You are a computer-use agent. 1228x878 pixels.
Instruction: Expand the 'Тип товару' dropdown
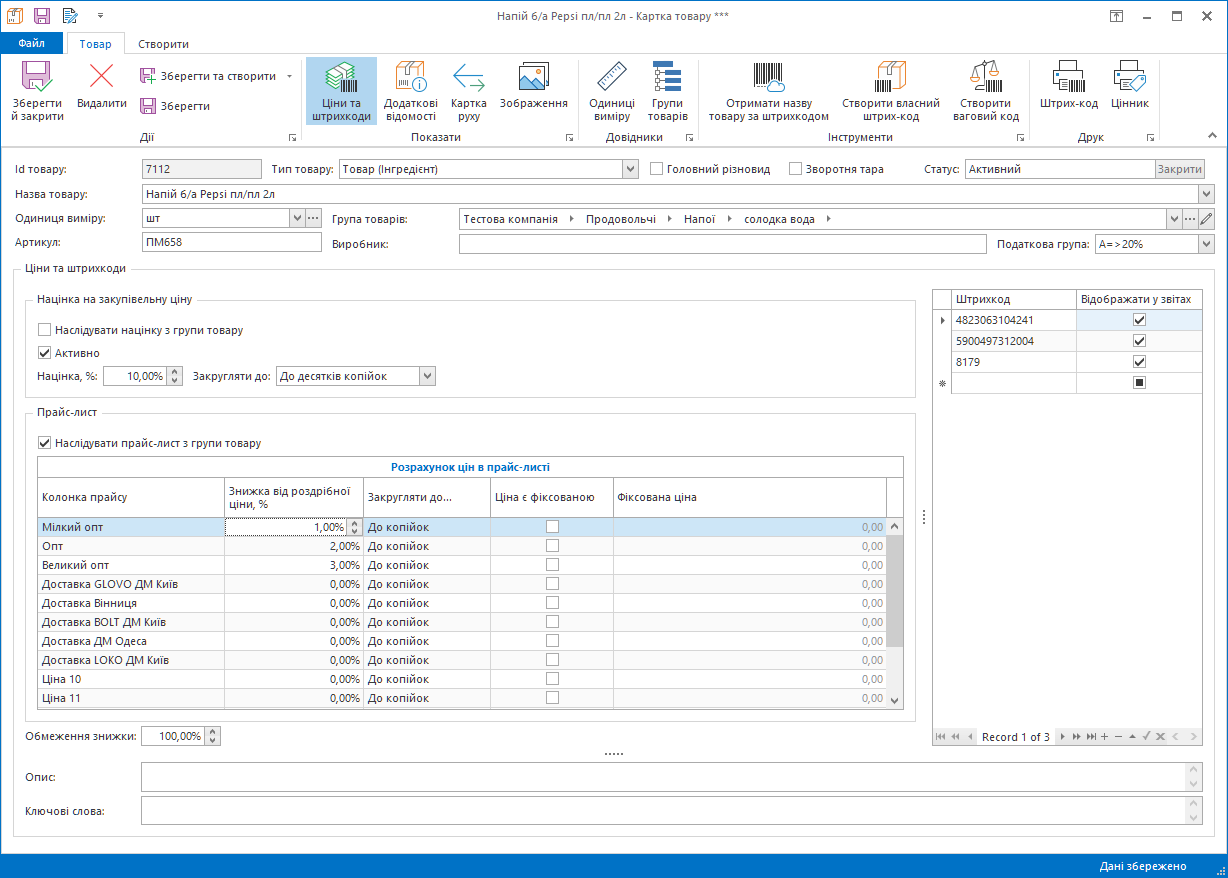click(630, 169)
